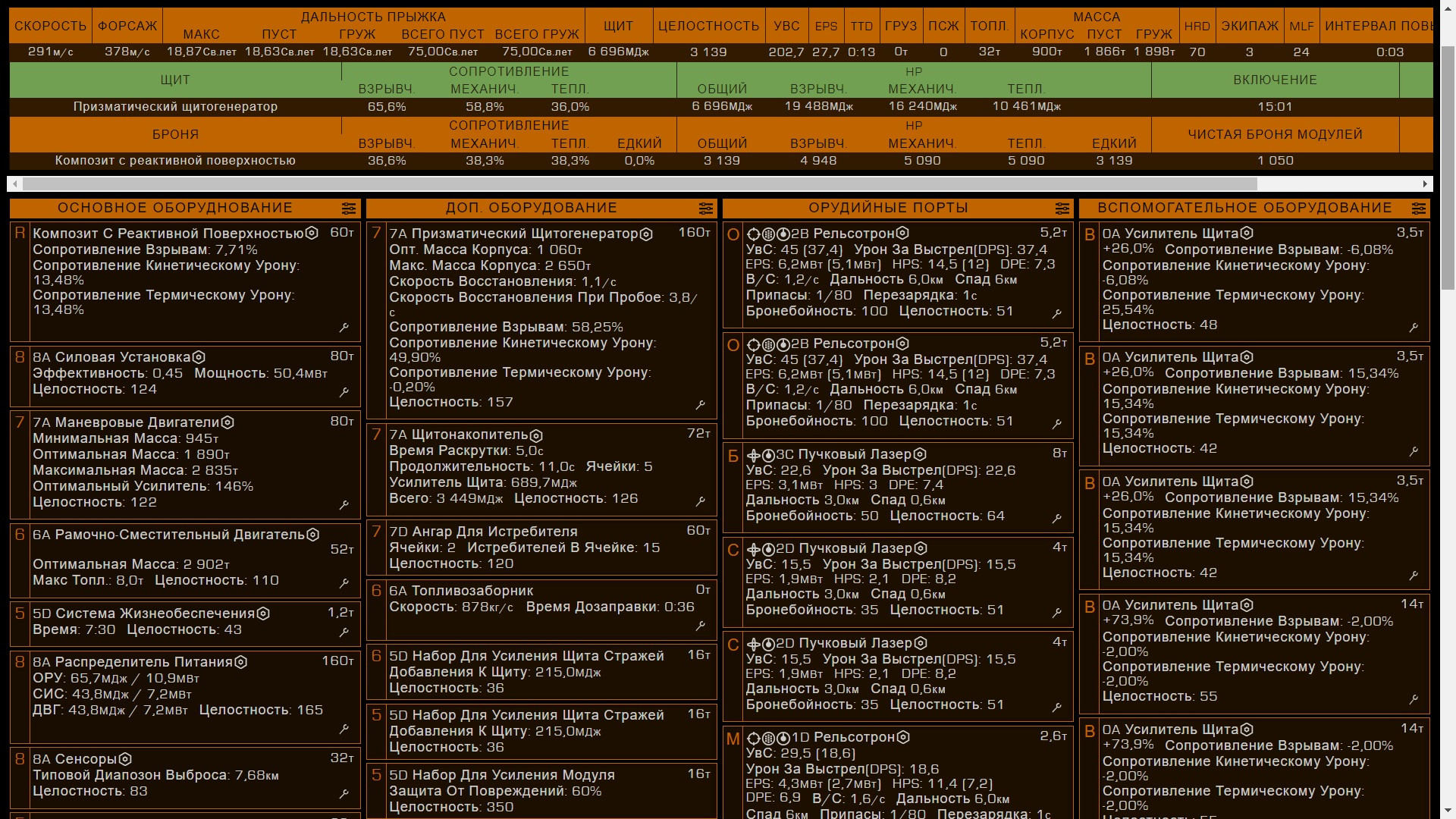
Task: Click engineering hexagon icon beside 8A Сенсоры
Action: coord(126,759)
